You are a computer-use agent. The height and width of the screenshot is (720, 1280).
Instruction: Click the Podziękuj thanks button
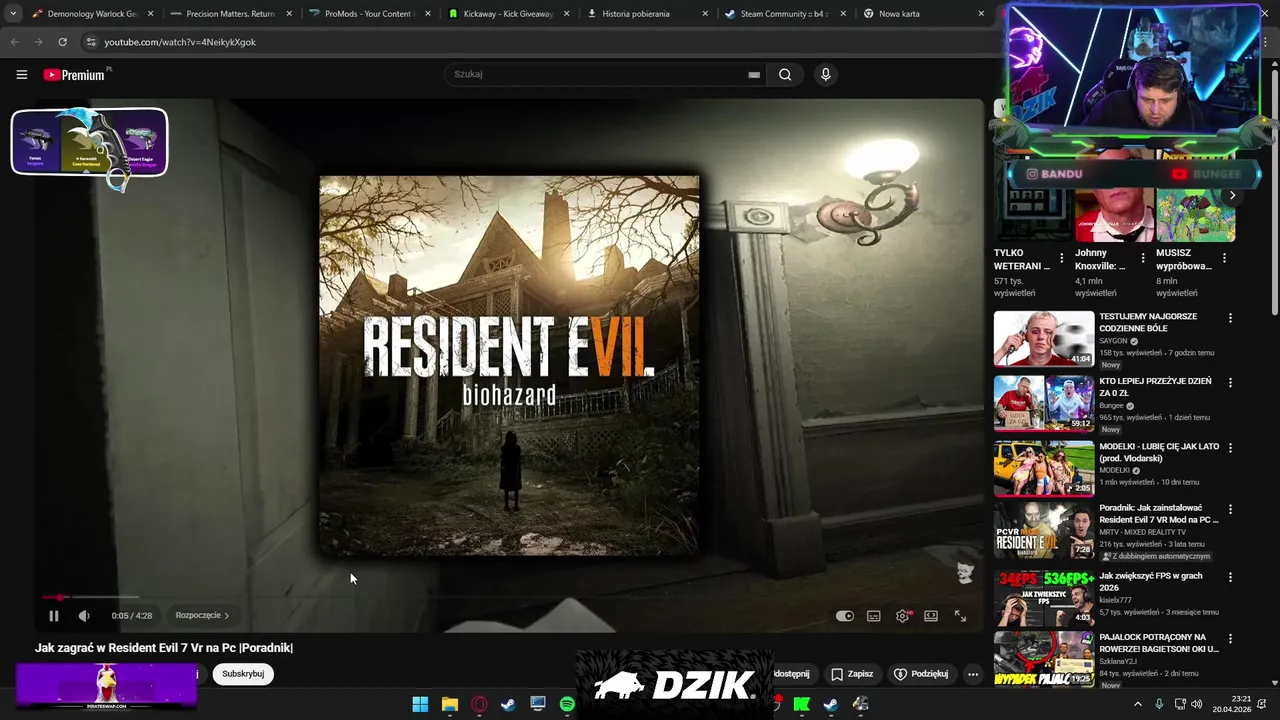(921, 674)
